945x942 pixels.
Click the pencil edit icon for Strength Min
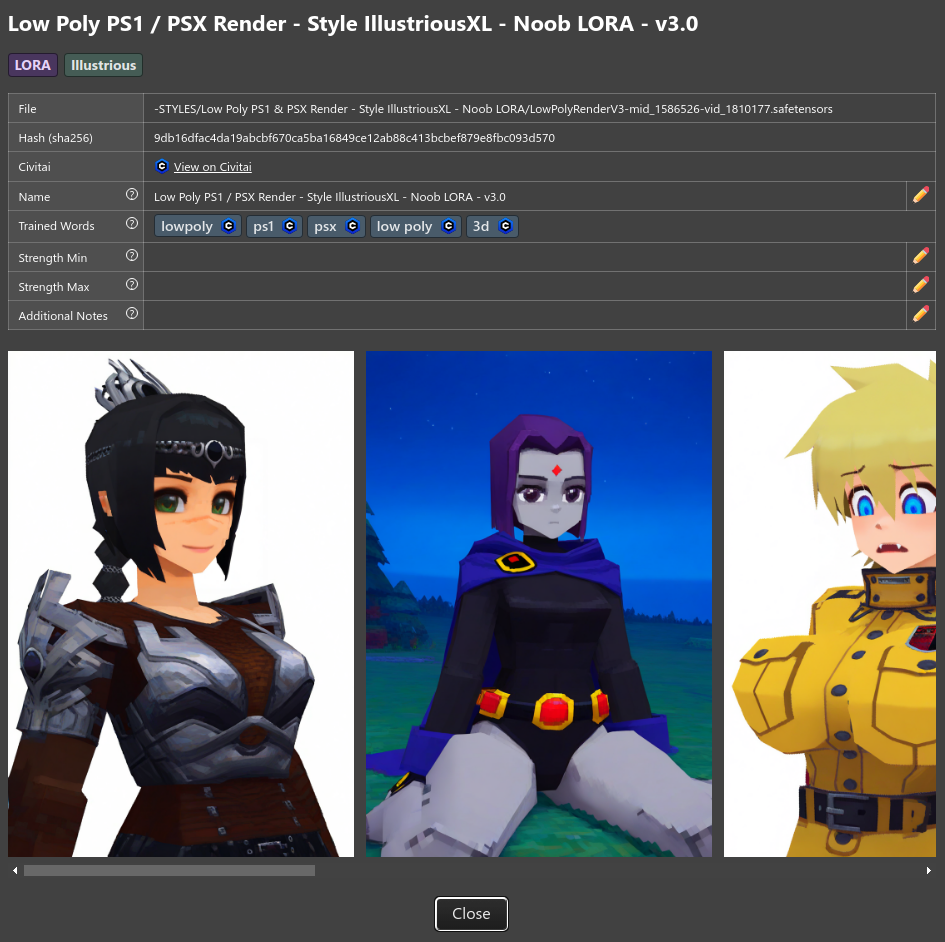tap(920, 256)
